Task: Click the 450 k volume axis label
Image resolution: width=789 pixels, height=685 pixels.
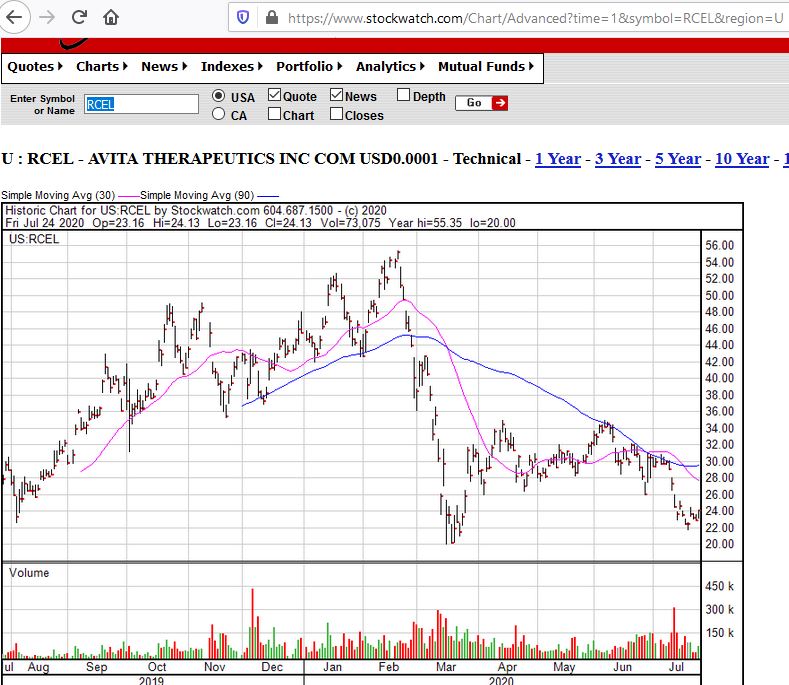Action: [x=720, y=586]
